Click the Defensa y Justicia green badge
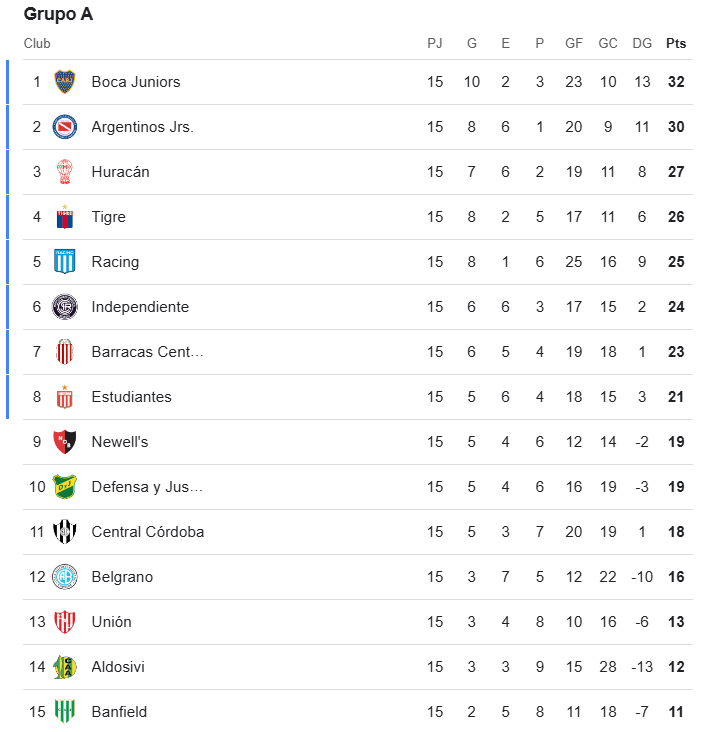 click(x=64, y=486)
